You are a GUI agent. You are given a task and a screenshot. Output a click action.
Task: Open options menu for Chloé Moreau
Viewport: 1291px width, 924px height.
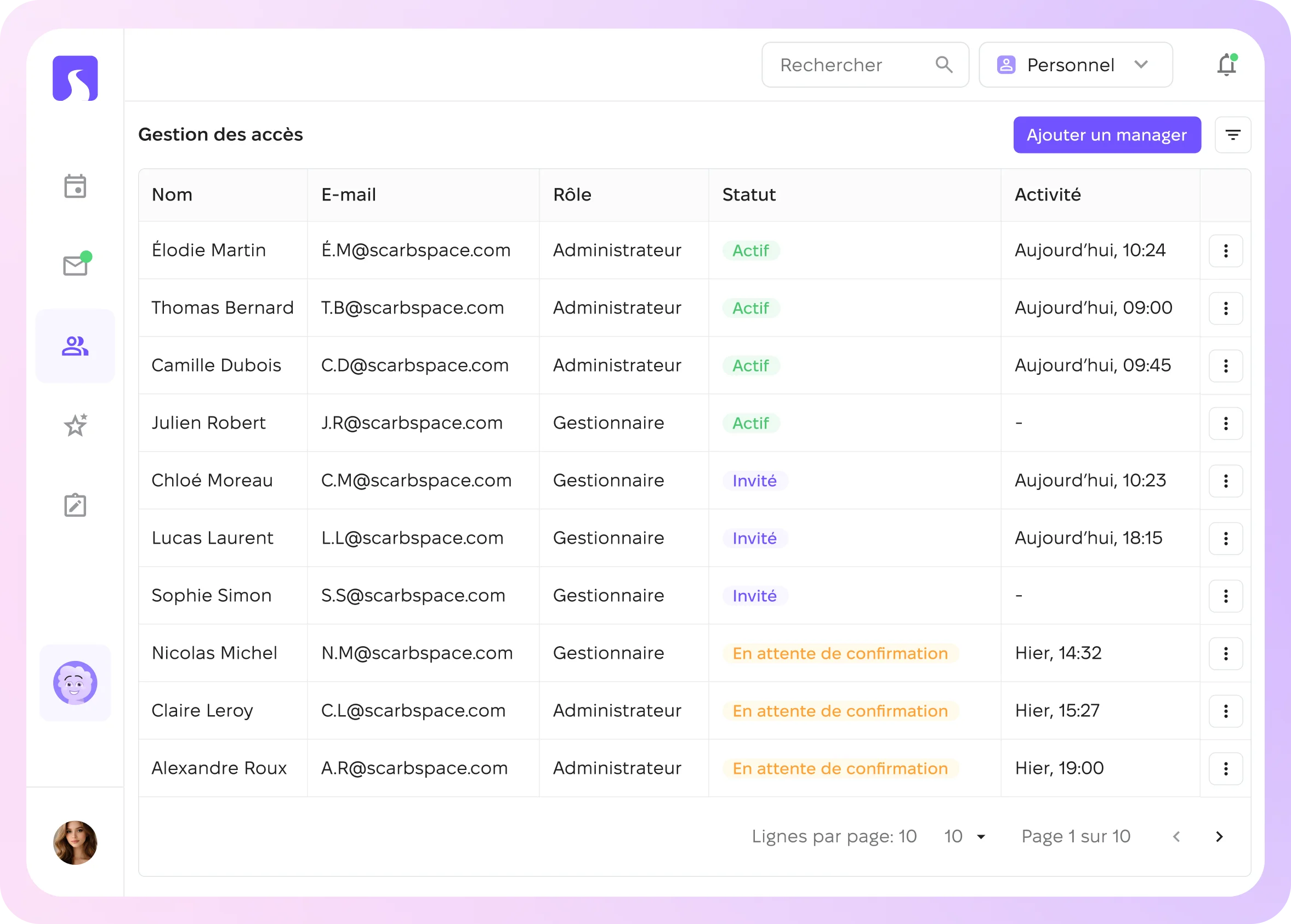click(x=1226, y=480)
